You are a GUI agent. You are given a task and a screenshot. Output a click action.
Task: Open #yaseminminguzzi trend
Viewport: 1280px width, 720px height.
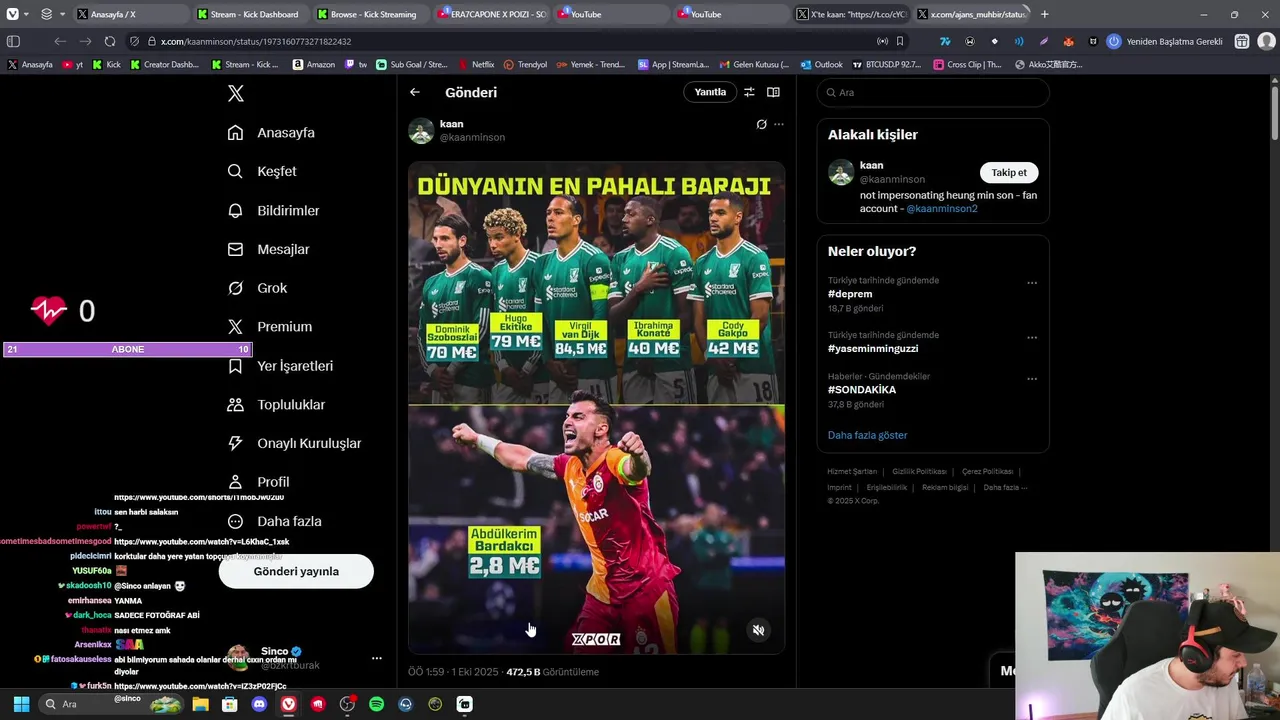pyautogui.click(x=873, y=348)
